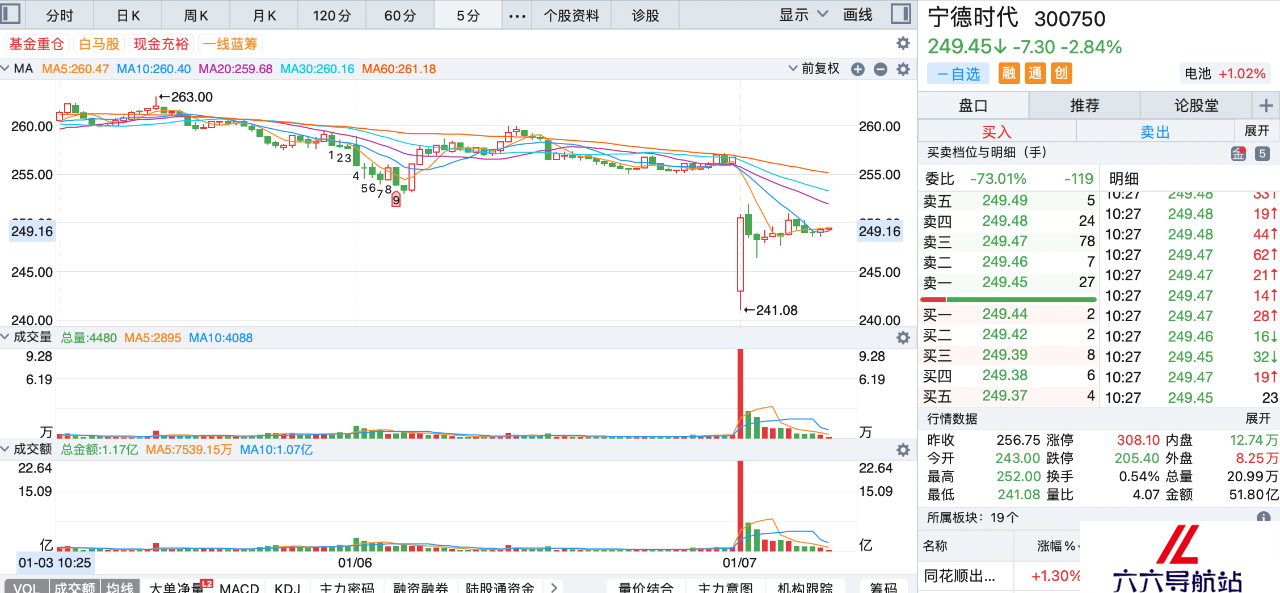Switch to 盘口 tab
Viewport: 1280px width, 593px height.
973,105
